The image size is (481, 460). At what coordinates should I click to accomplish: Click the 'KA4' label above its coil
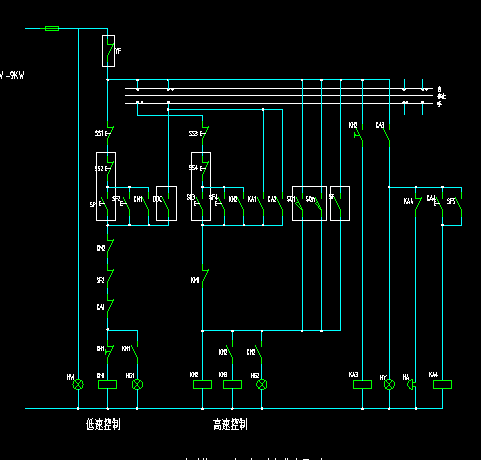click(433, 375)
